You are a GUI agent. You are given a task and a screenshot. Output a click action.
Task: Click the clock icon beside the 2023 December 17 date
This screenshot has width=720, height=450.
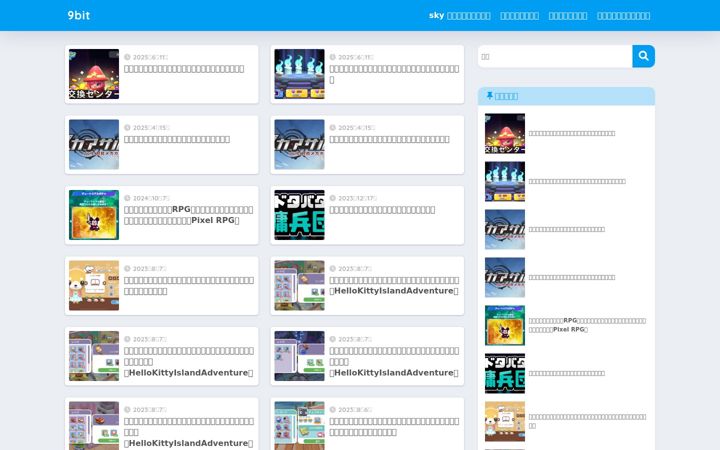pyautogui.click(x=332, y=198)
